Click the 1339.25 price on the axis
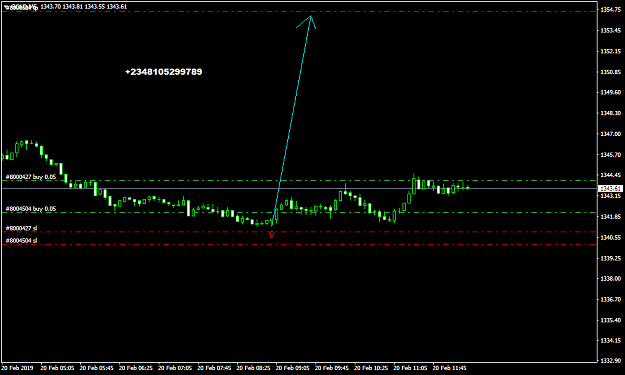 [x=611, y=258]
